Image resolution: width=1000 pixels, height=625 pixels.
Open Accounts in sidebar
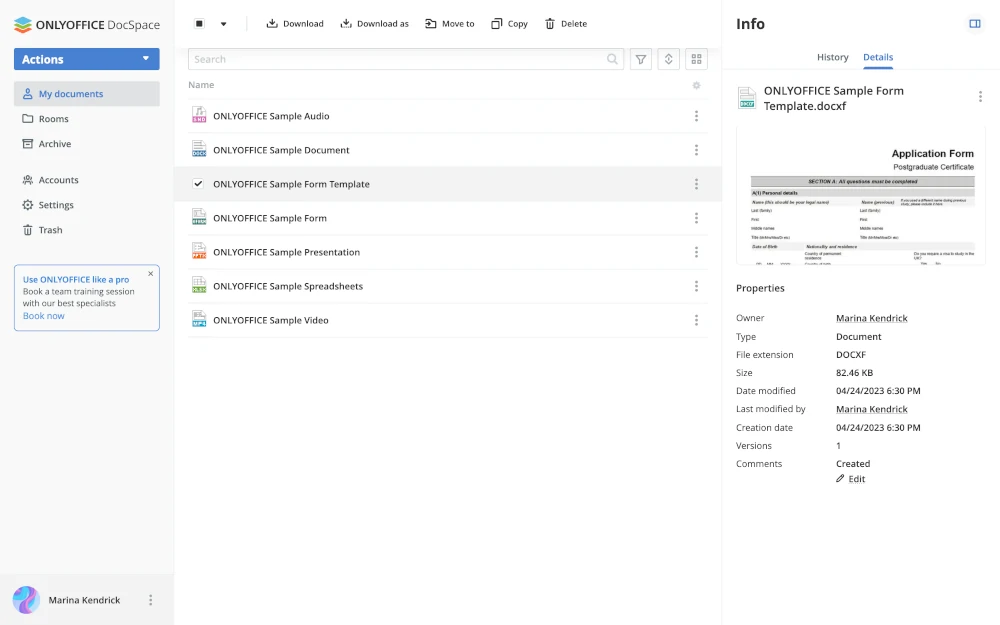50,180
